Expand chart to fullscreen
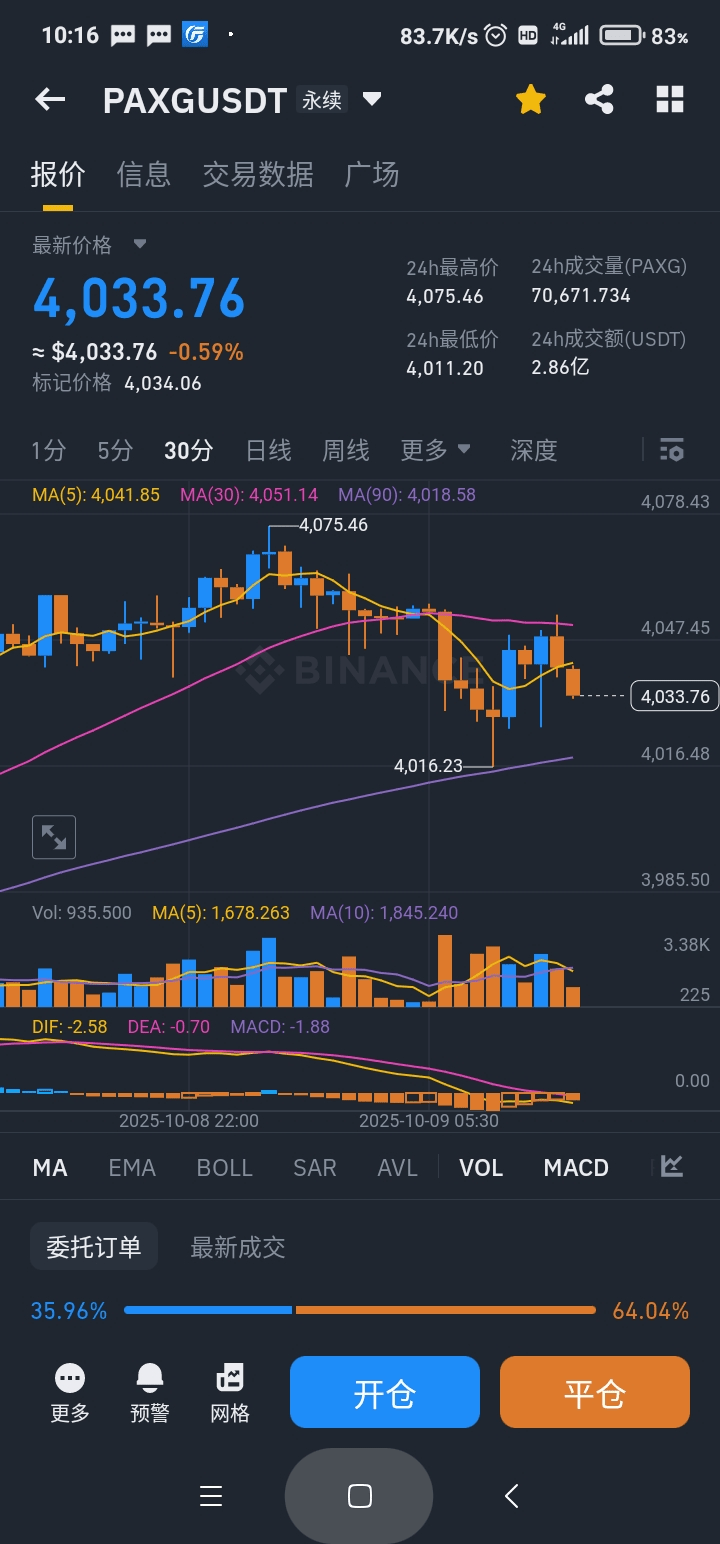 point(54,837)
